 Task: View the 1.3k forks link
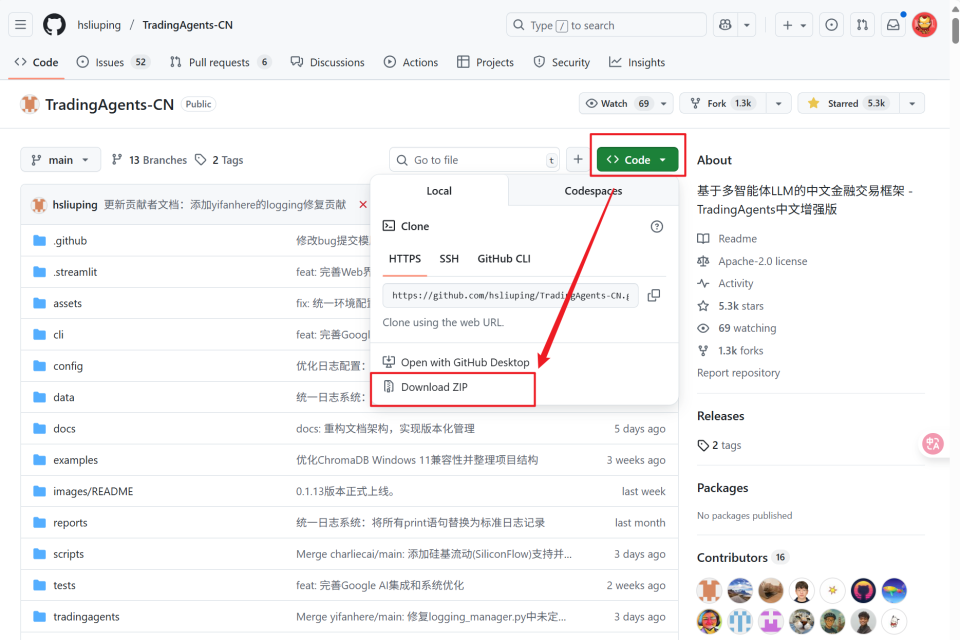coord(731,351)
